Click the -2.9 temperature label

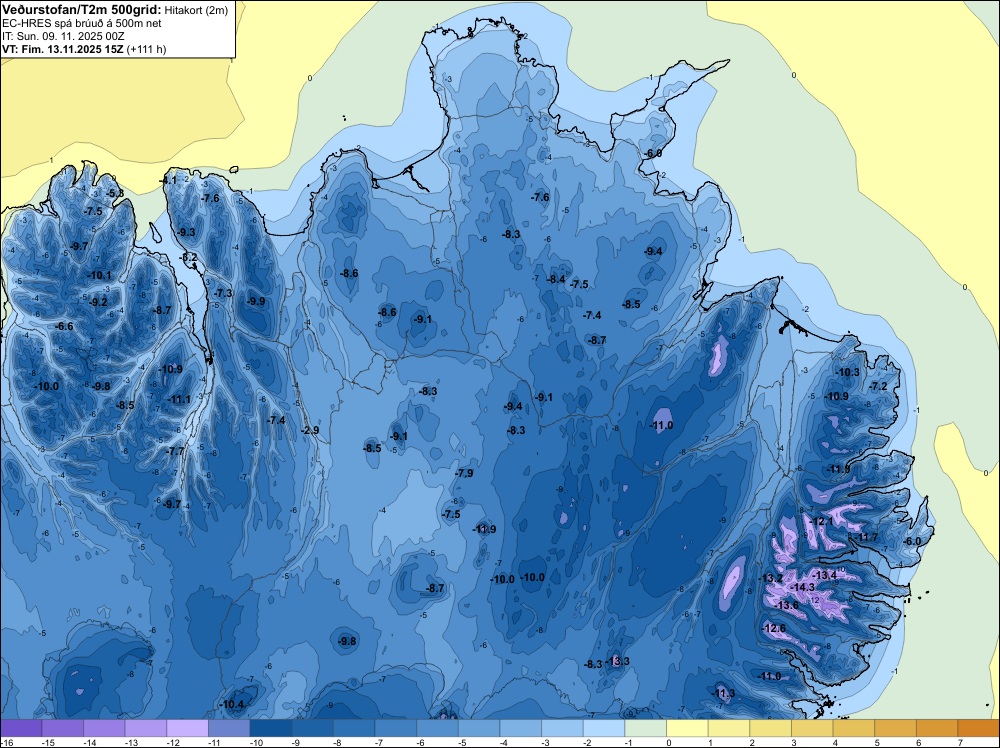coord(310,430)
